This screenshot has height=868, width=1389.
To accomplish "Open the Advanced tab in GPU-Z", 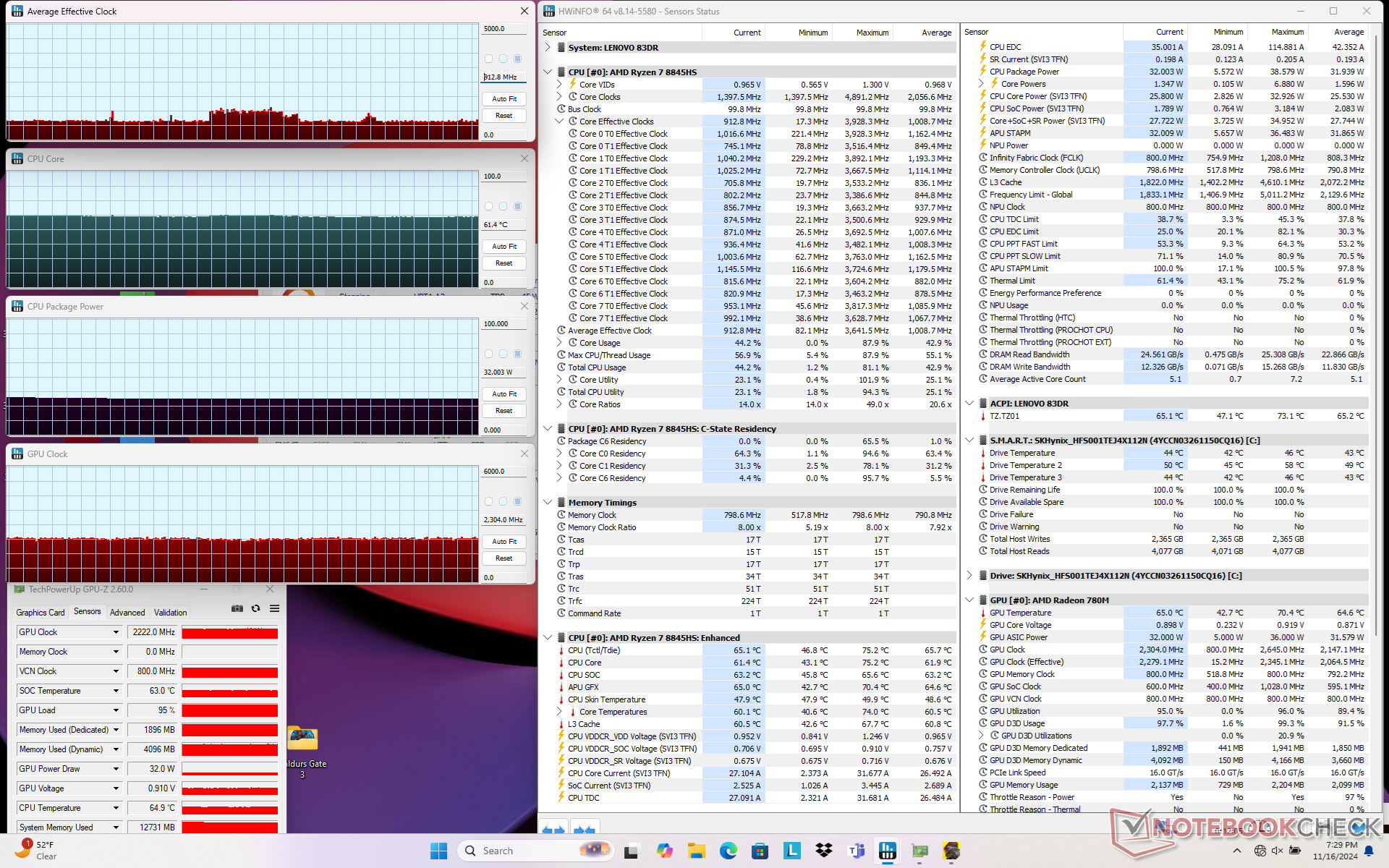I will 127,613.
